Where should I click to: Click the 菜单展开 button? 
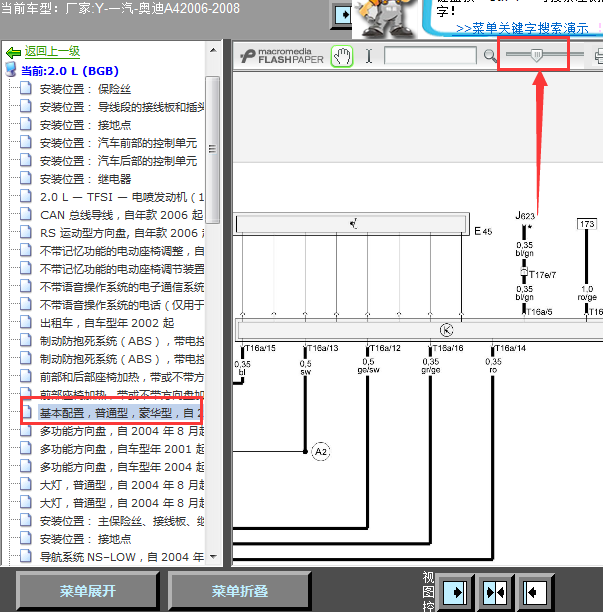click(x=87, y=591)
